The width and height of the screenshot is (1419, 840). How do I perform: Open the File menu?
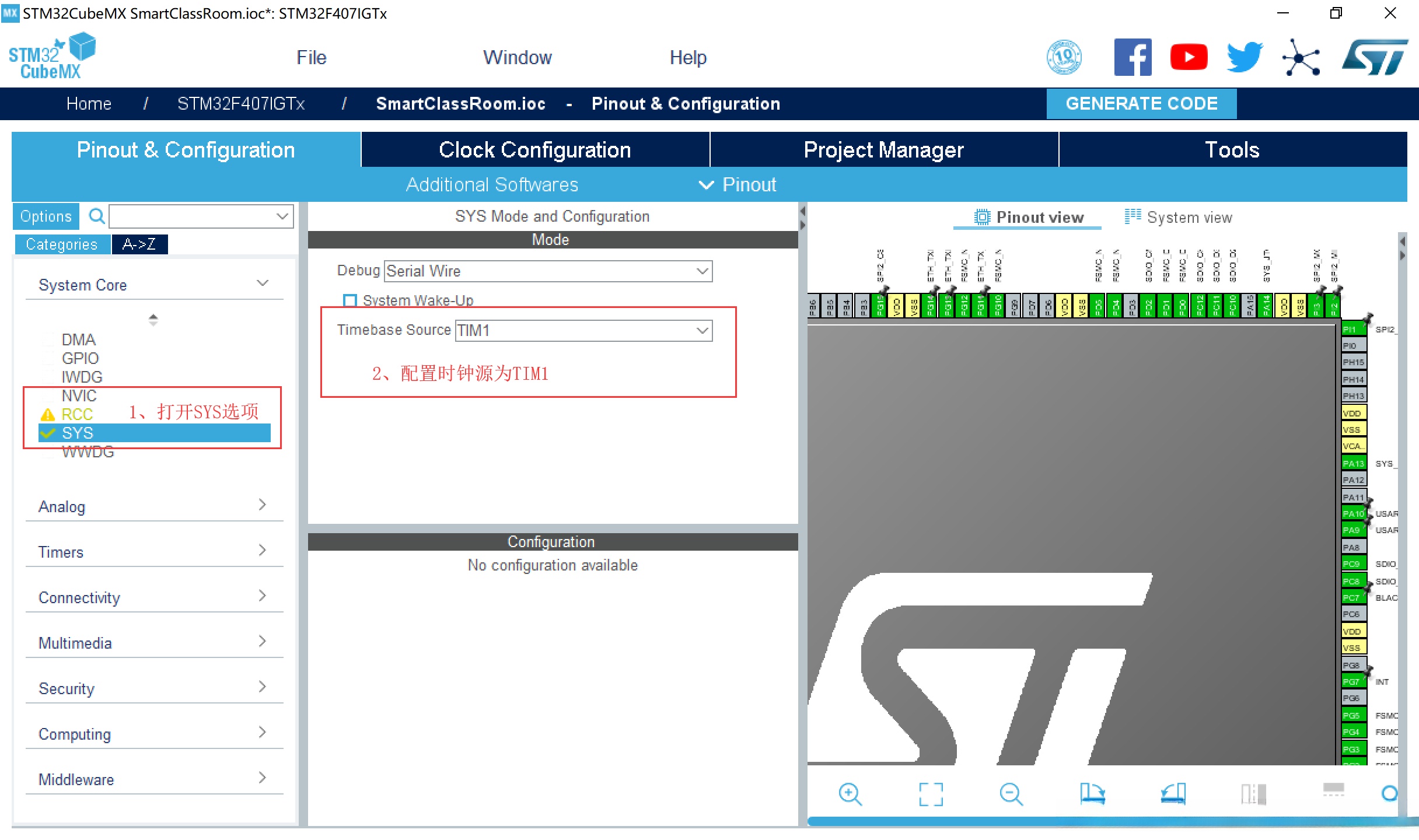click(311, 57)
